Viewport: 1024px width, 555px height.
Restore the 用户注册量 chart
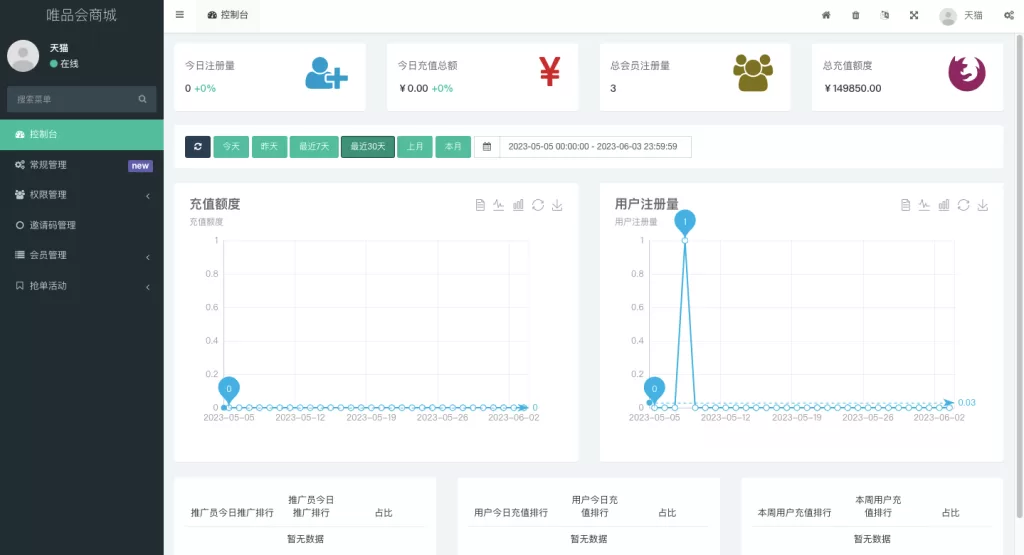[x=963, y=205]
